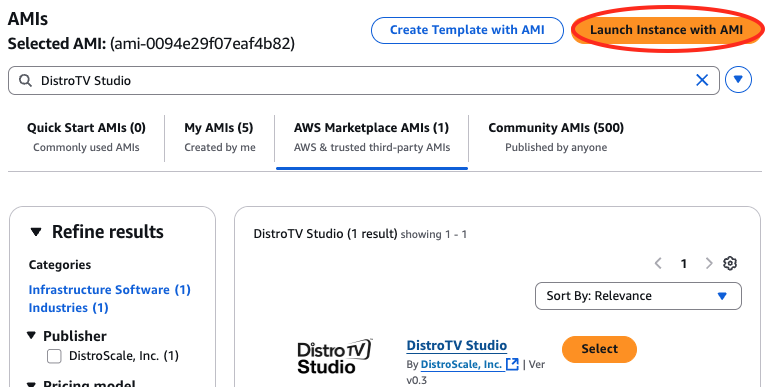This screenshot has width=769, height=387.
Task: Open the DistroTV Studio product link
Action: coord(457,345)
